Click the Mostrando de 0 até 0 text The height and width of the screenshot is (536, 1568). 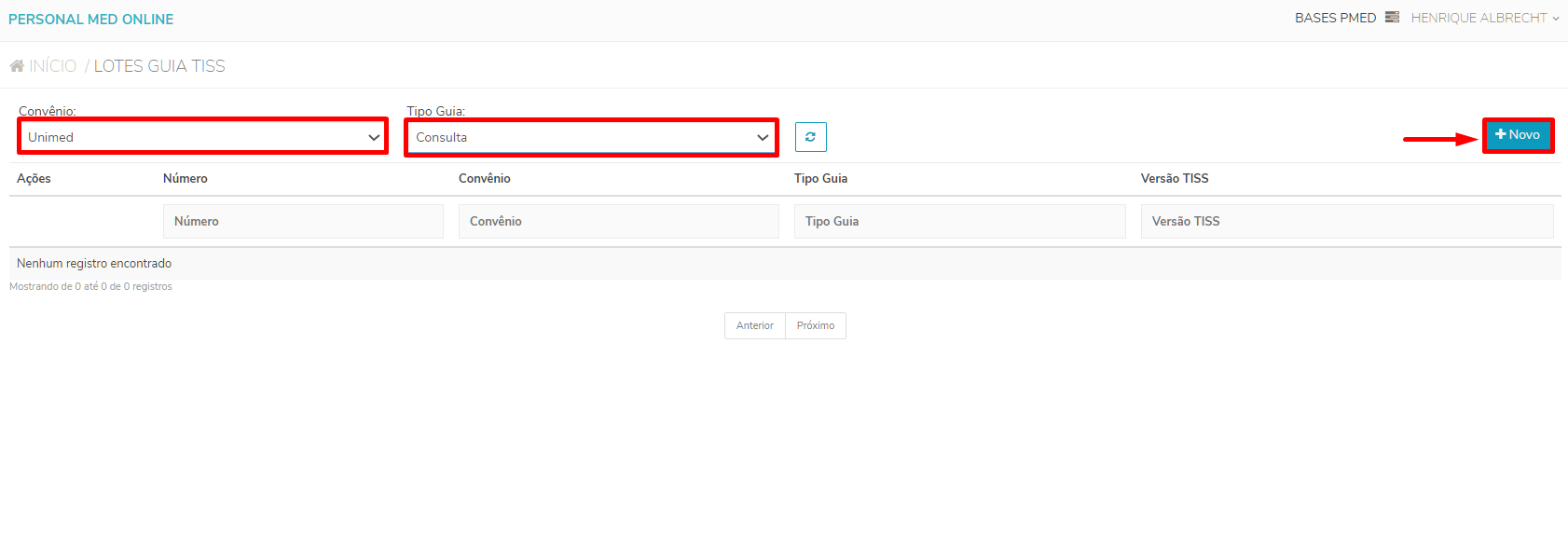pyautogui.click(x=90, y=286)
